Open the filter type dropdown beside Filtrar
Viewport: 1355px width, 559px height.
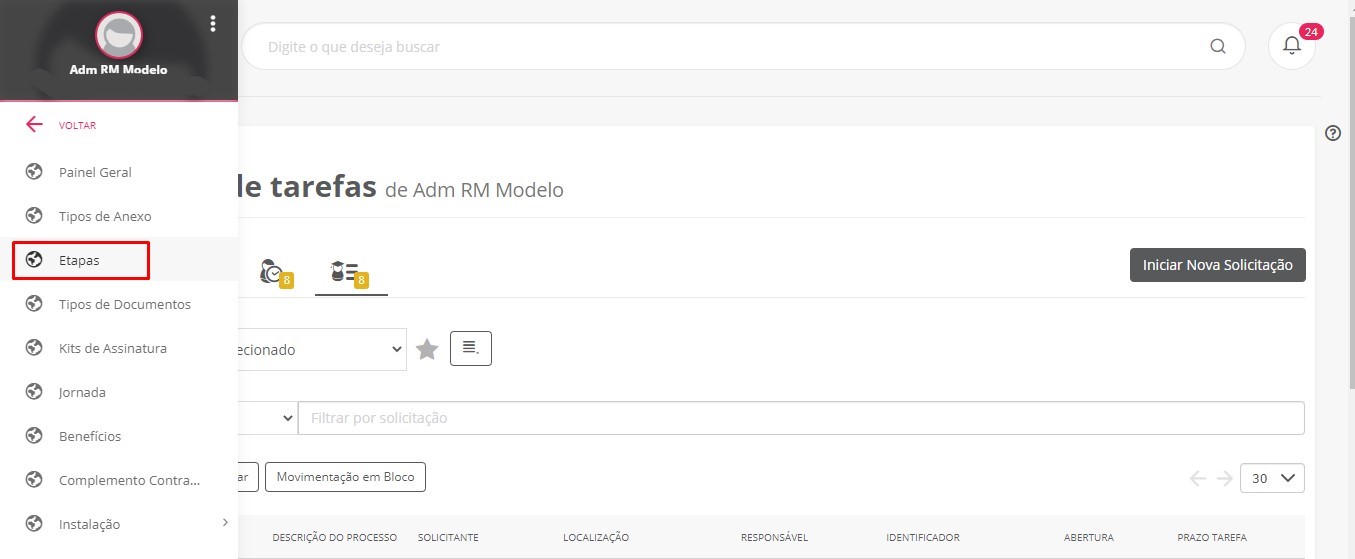268,418
